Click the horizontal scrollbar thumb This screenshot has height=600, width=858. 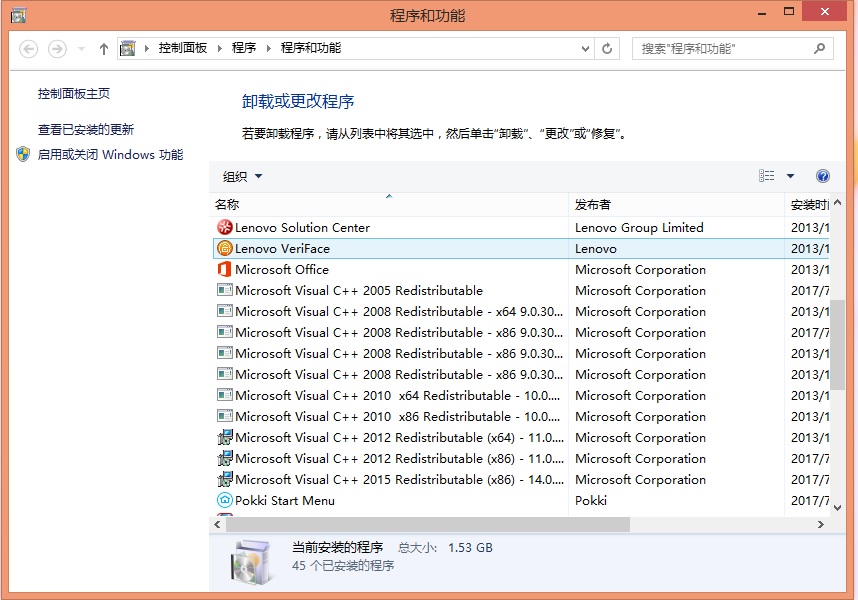pos(428,524)
